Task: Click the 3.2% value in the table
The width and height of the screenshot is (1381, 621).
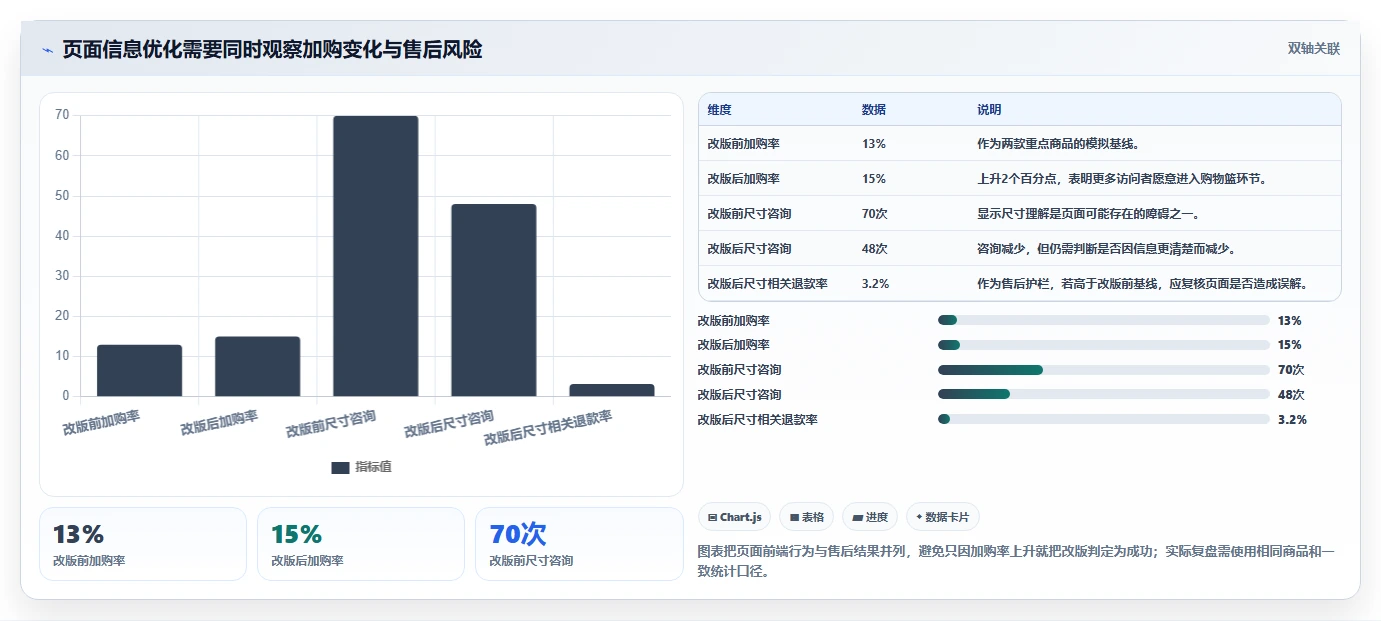Action: coord(877,284)
